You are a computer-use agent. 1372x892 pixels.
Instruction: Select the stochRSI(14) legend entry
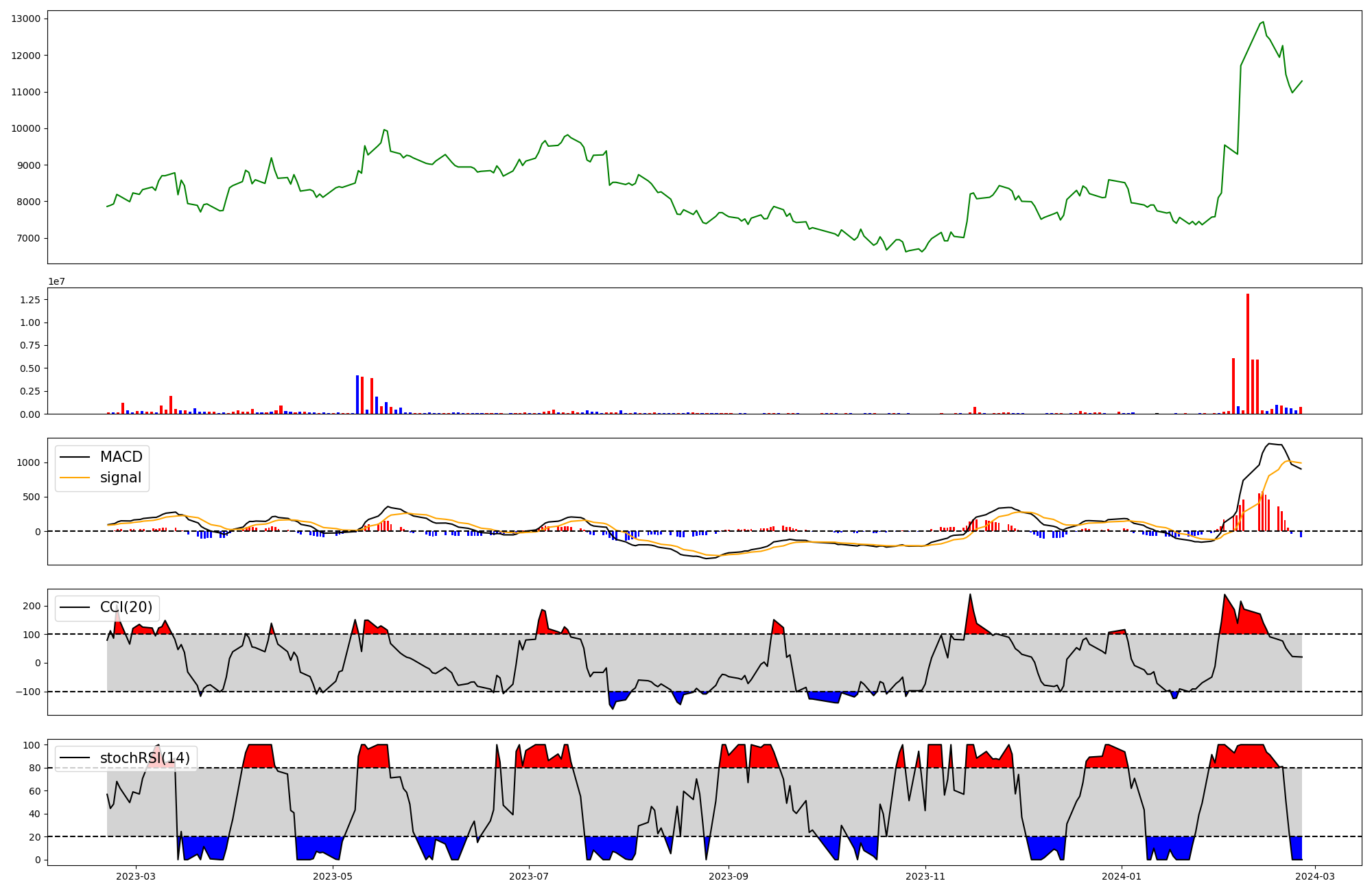tap(144, 758)
